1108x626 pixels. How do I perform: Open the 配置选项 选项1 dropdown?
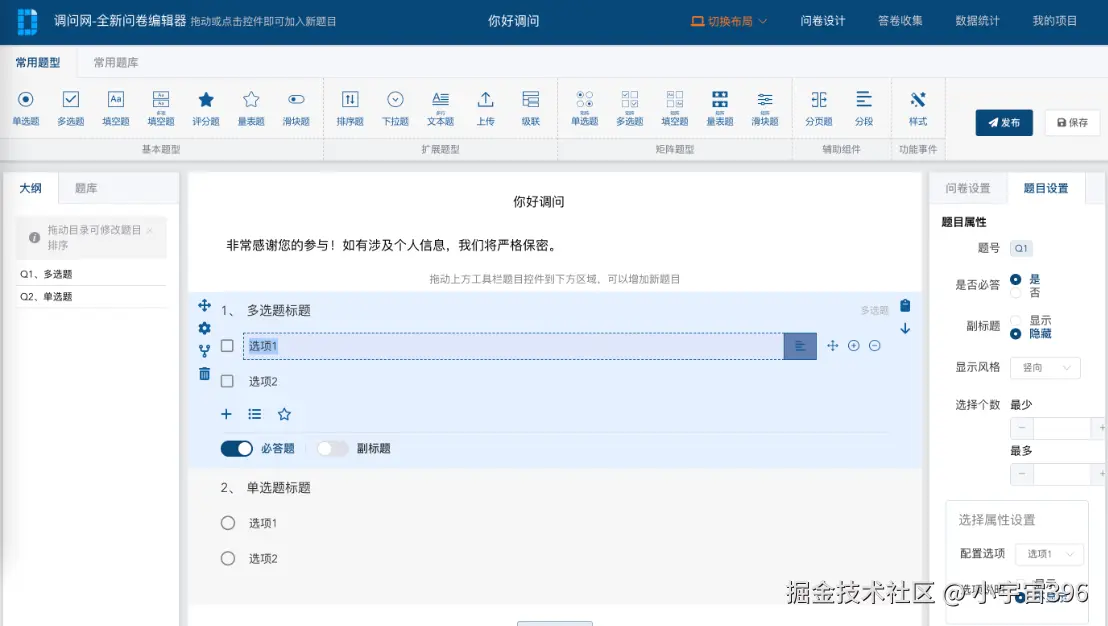1049,554
